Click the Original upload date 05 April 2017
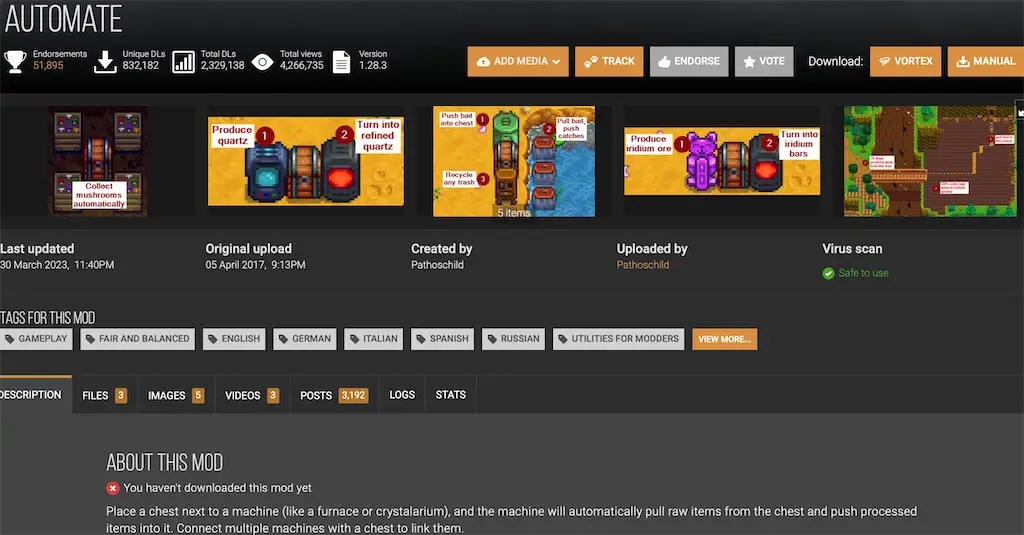1024x535 pixels. [255, 265]
